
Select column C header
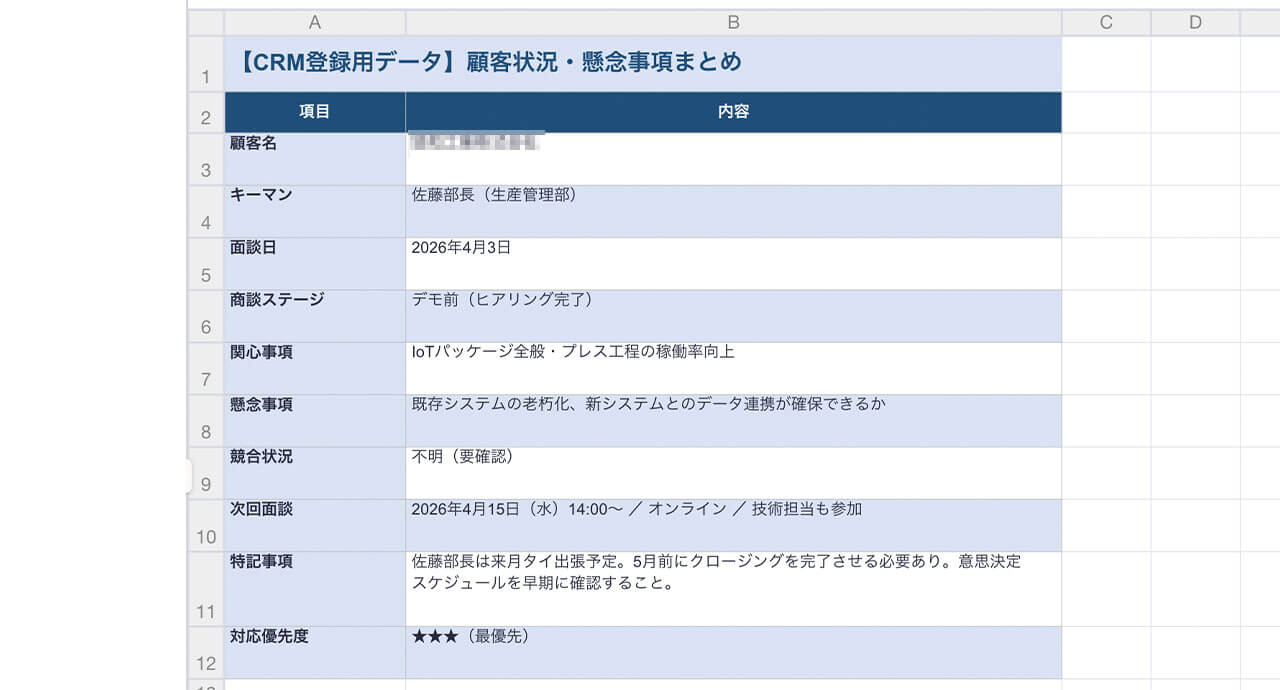tap(1106, 23)
